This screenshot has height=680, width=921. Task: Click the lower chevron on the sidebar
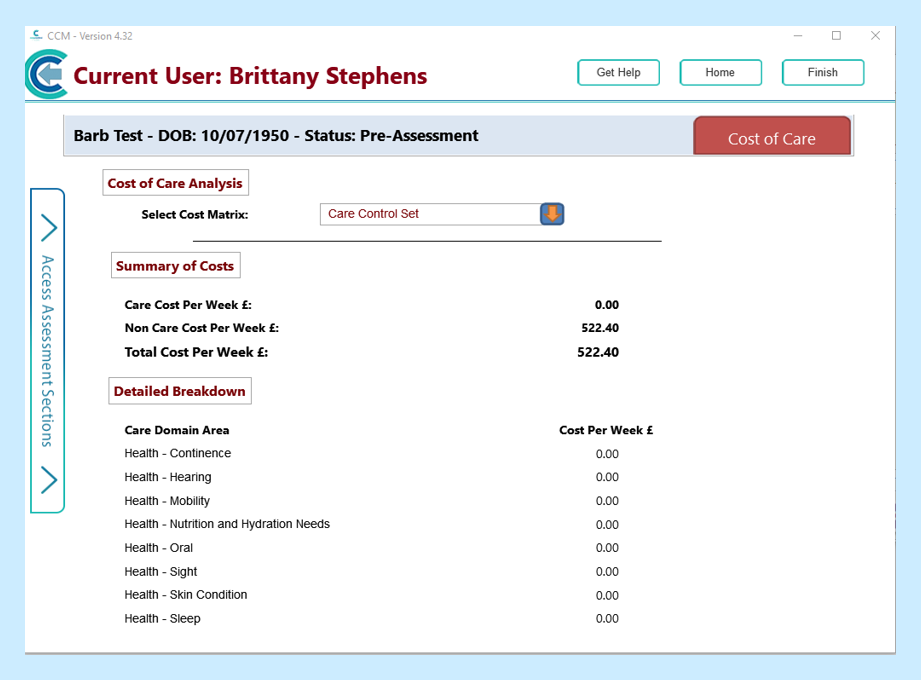(x=48, y=480)
